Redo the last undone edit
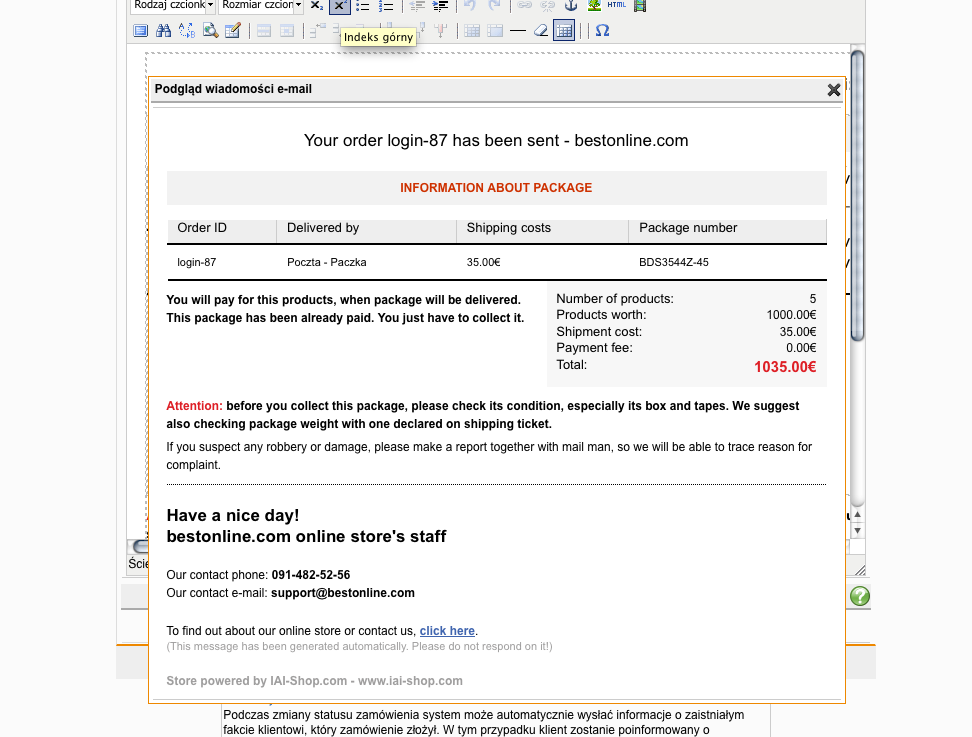 click(494, 6)
